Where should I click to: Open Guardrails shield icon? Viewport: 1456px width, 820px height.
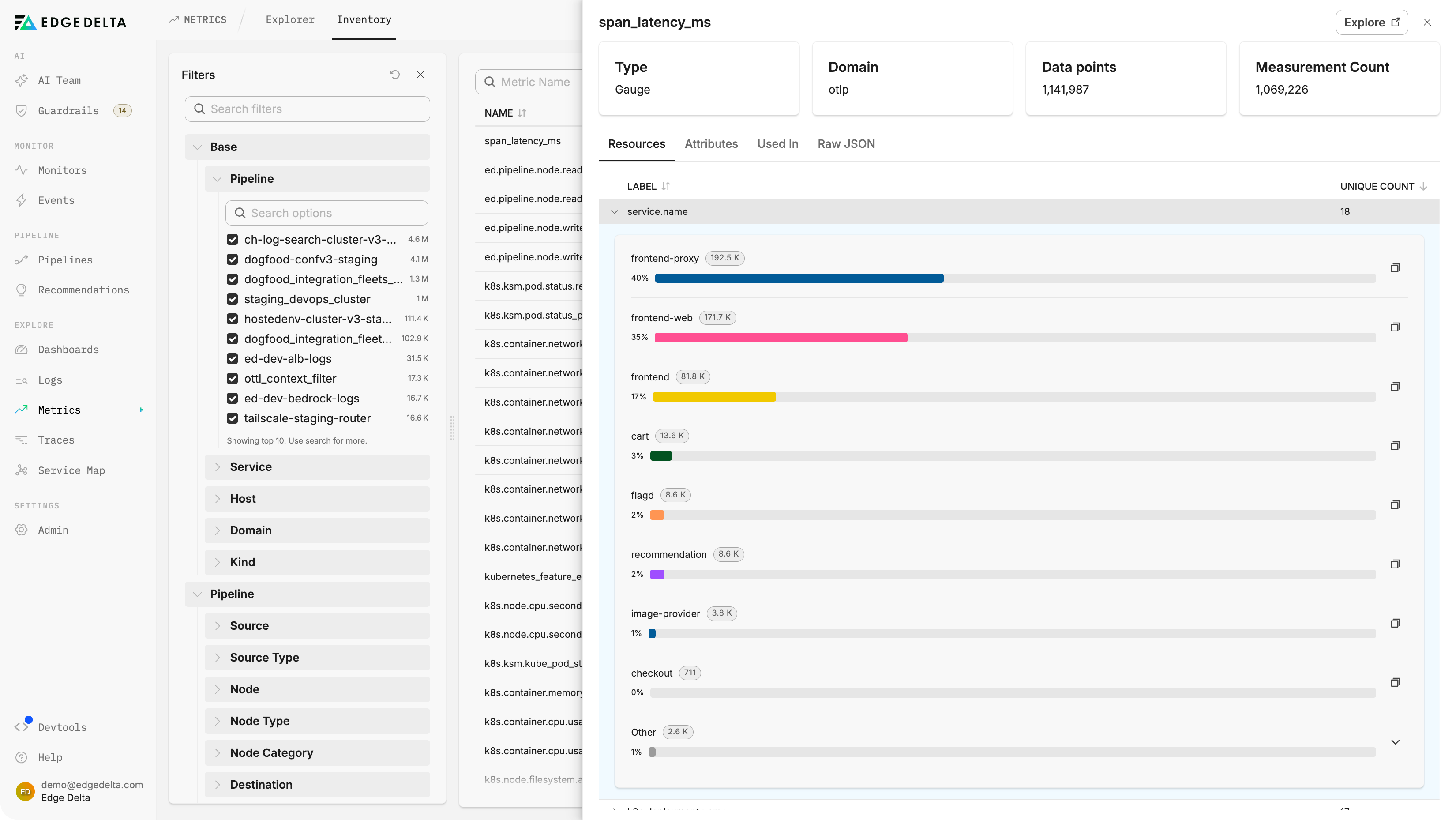22,111
